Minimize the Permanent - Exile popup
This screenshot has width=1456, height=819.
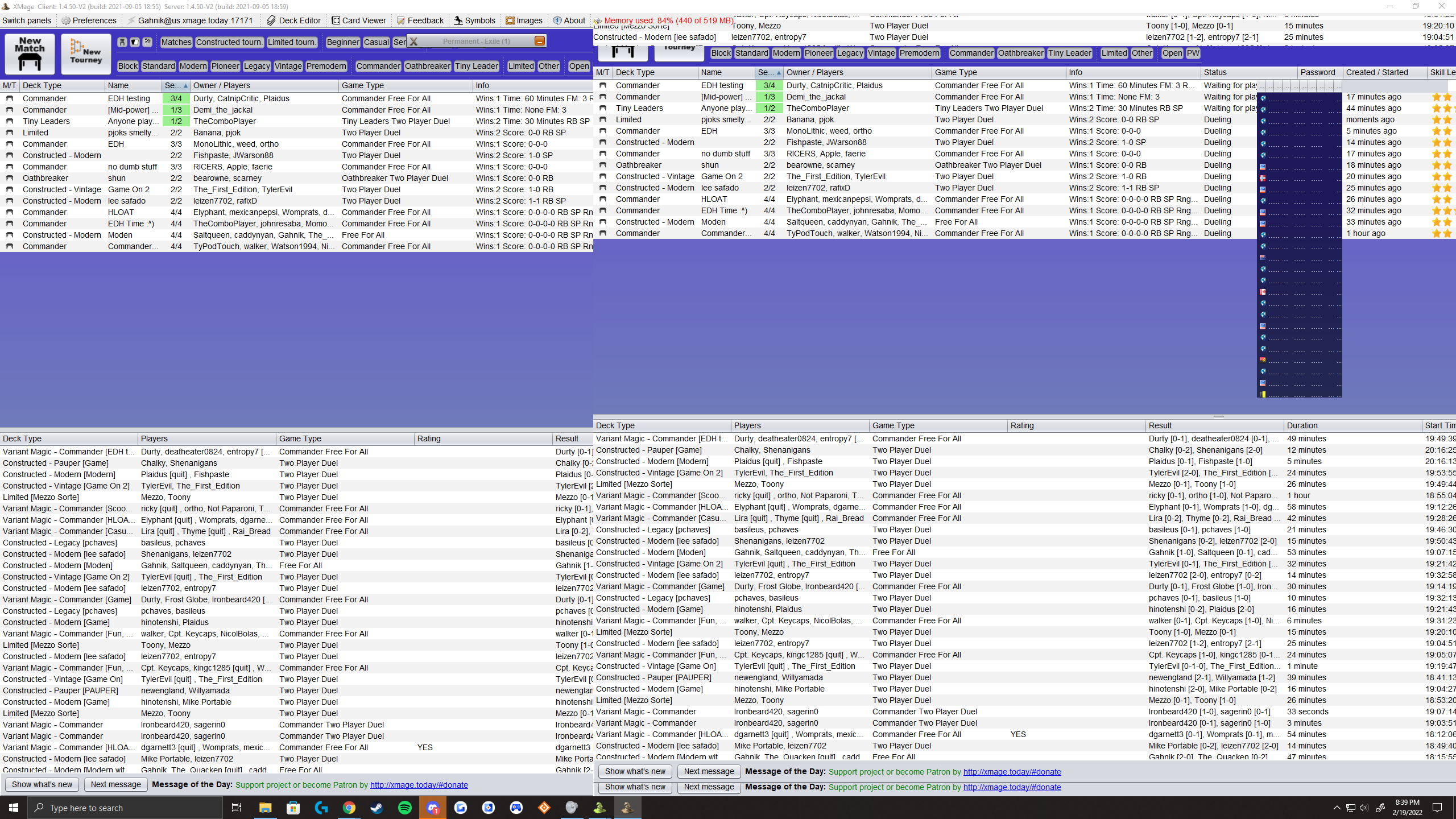click(539, 41)
